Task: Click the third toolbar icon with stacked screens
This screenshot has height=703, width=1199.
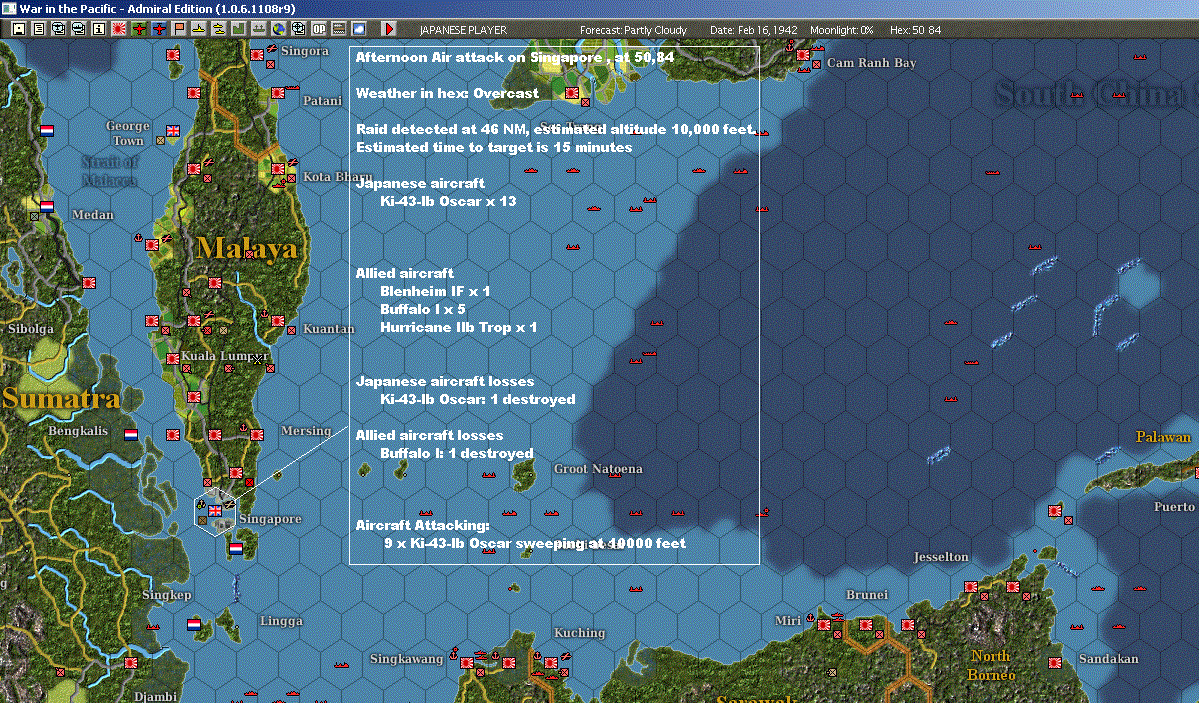Action: pyautogui.click(x=59, y=29)
